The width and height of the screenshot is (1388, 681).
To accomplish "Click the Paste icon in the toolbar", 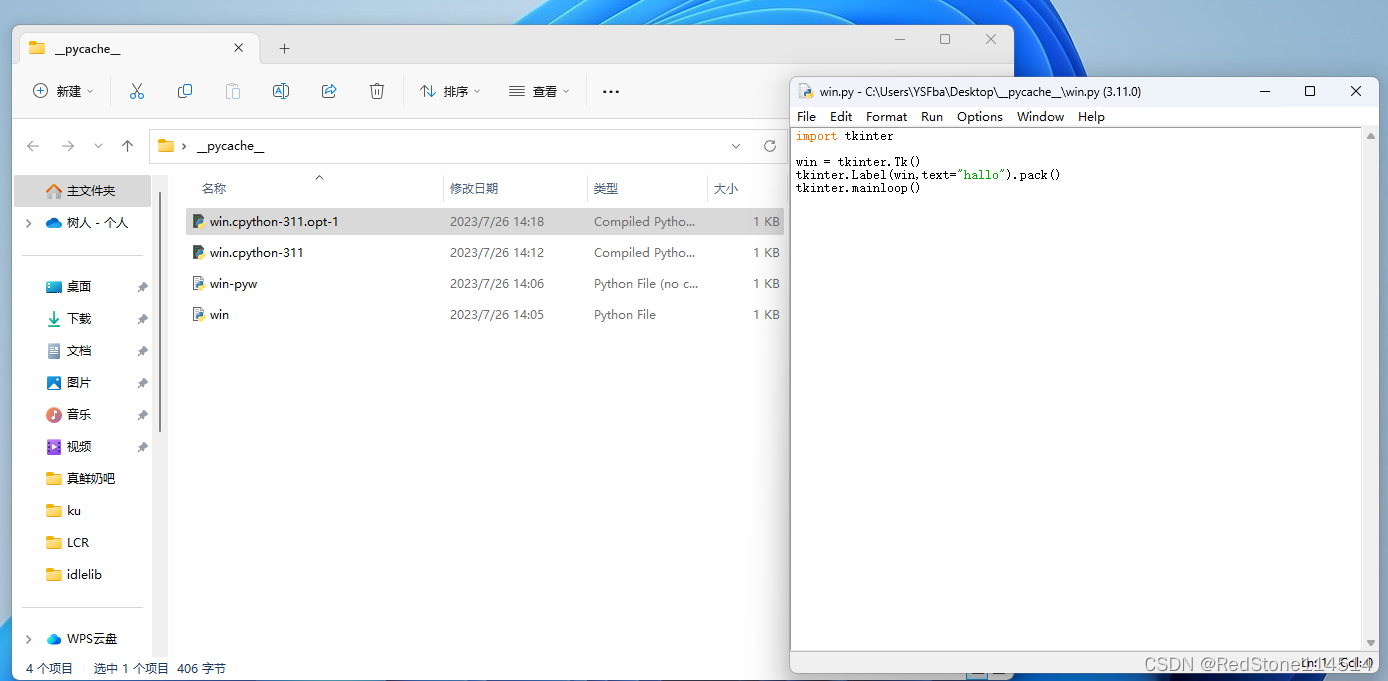I will click(232, 91).
